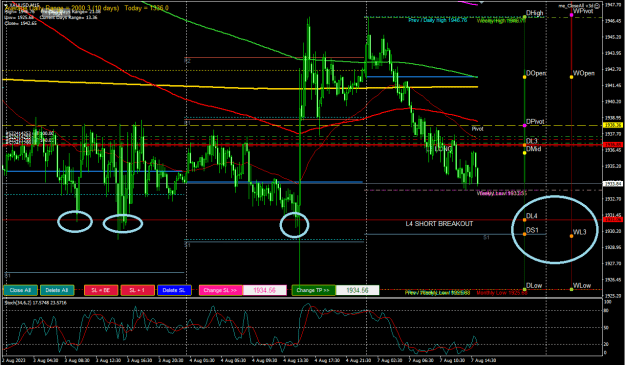Click the DPivot magenta marker
625x365 pixels.
[x=525, y=126]
